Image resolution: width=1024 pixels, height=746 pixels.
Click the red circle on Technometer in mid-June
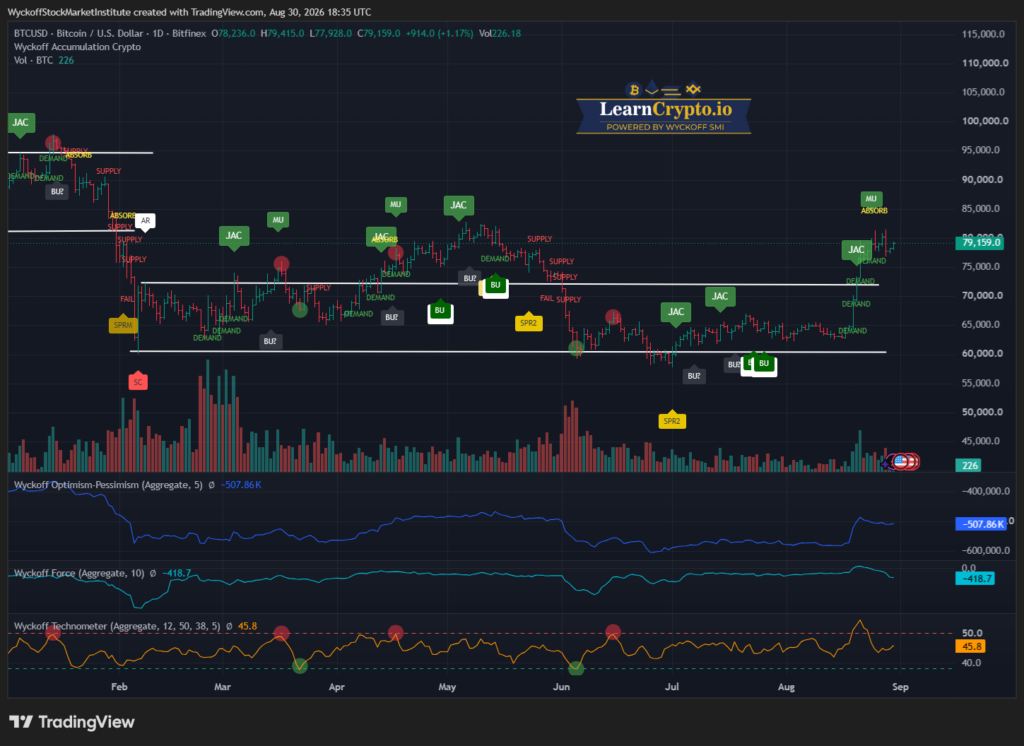click(613, 632)
